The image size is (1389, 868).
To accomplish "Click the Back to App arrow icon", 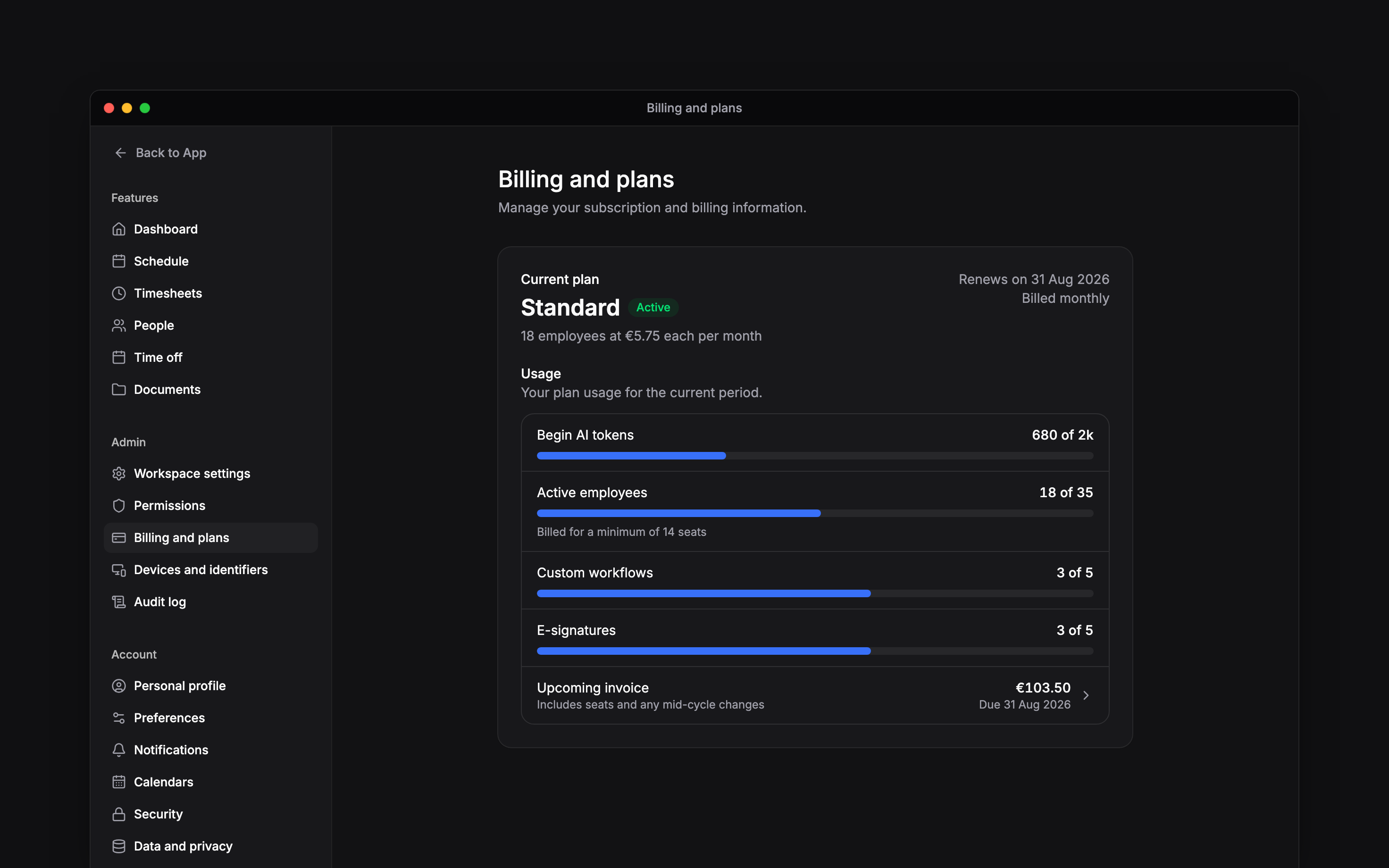I will [x=120, y=153].
